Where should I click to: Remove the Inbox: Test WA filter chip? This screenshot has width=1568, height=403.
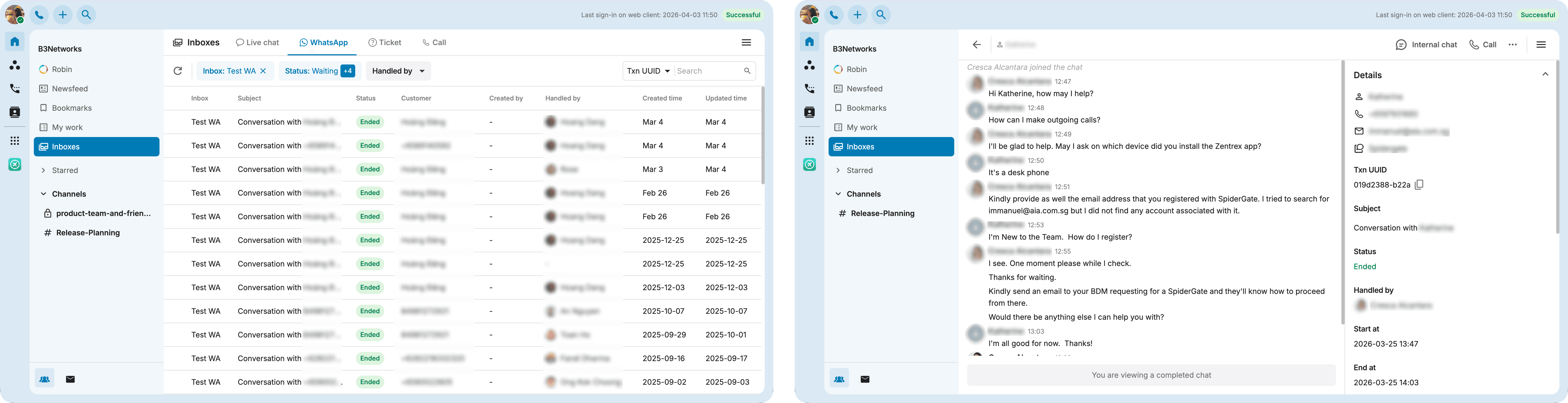coord(263,71)
